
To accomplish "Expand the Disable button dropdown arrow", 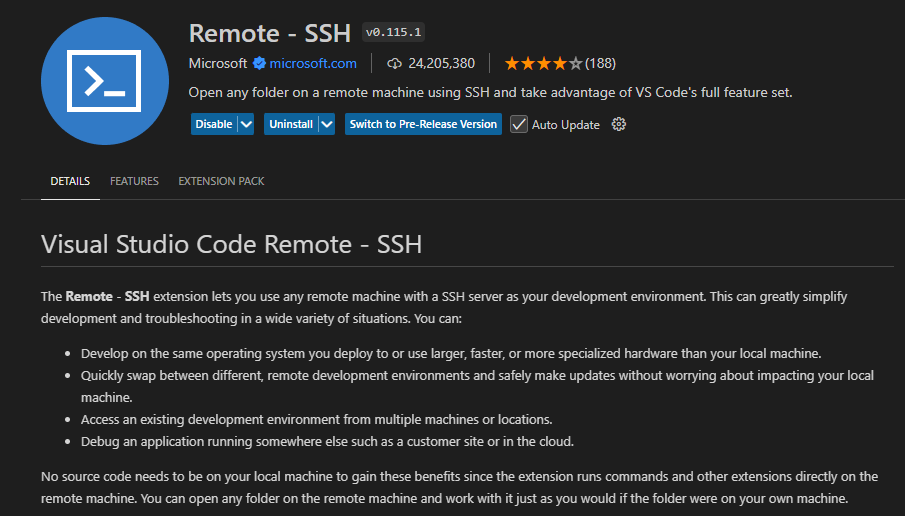I will (246, 124).
